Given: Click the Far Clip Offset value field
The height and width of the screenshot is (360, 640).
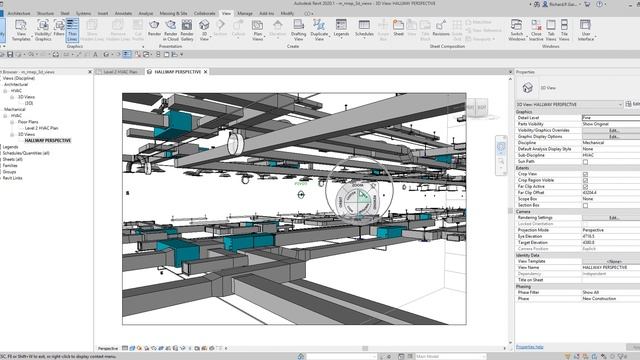Looking at the screenshot, I should coord(611,193).
